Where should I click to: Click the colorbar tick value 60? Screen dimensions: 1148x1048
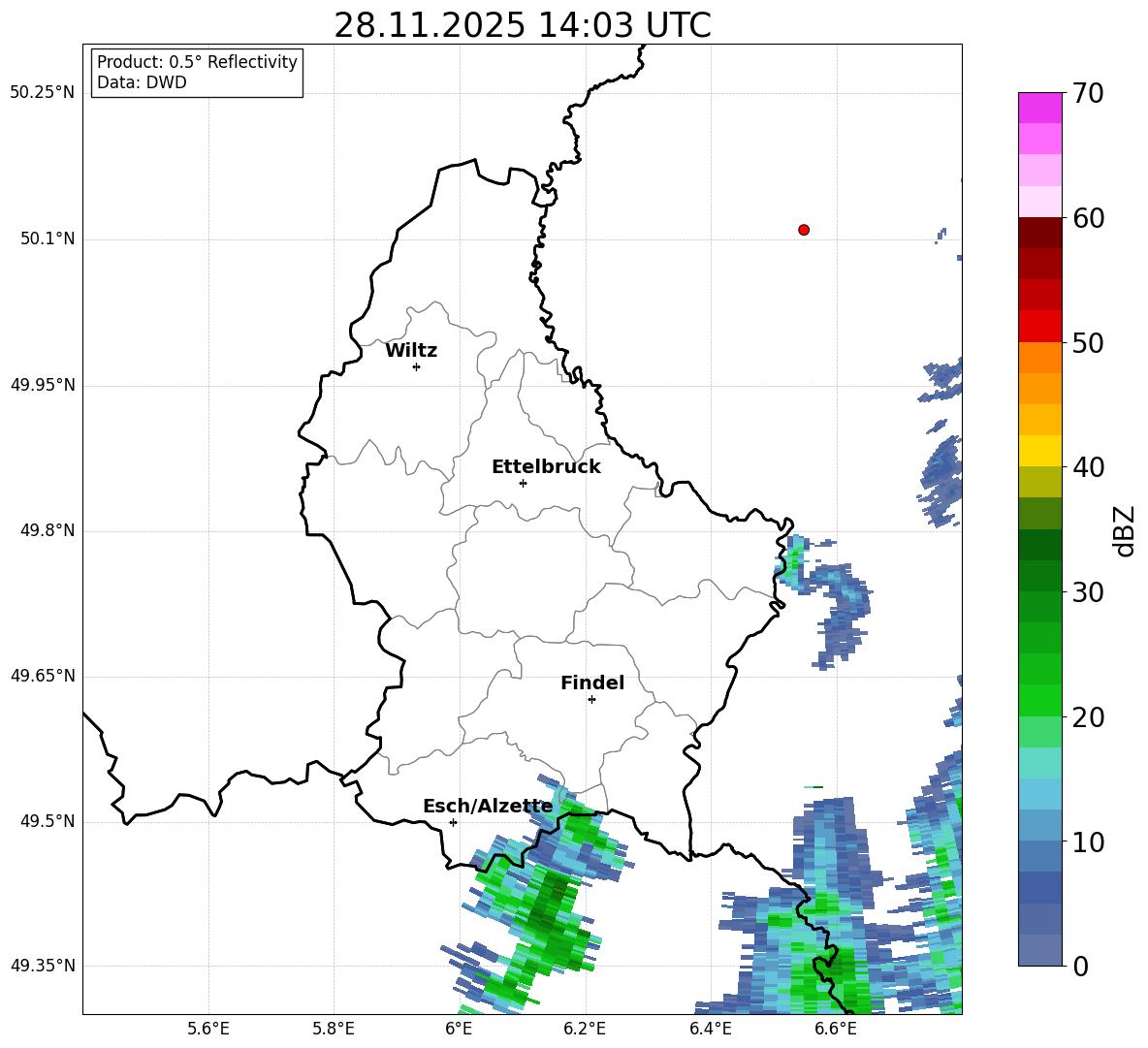1088,218
